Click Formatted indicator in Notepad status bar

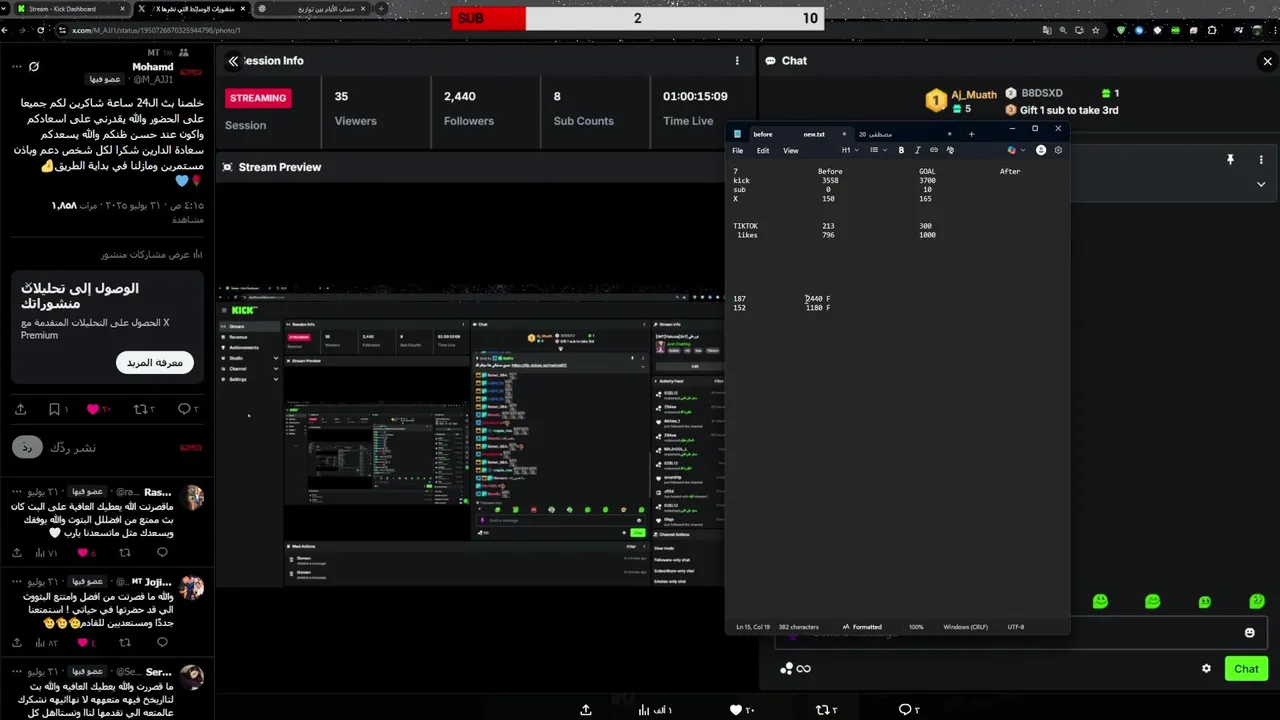tap(862, 627)
